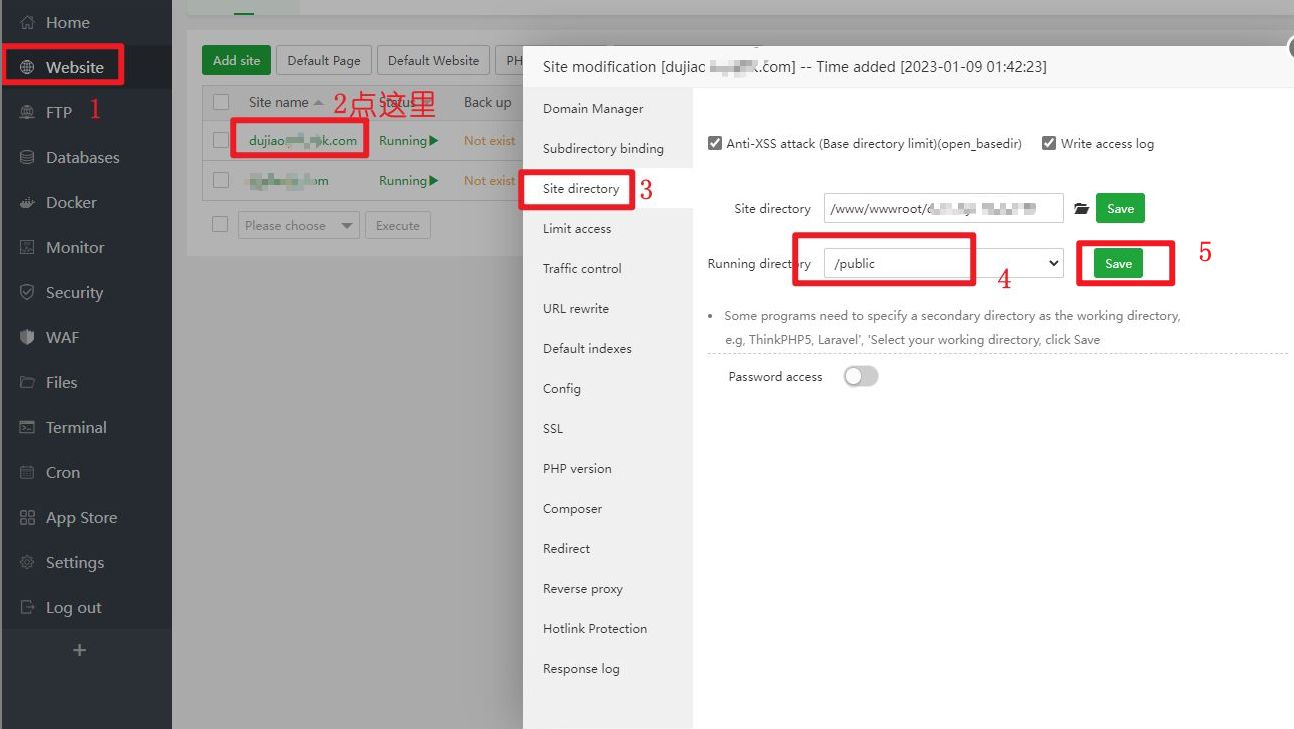Open the second site name link

(289, 181)
